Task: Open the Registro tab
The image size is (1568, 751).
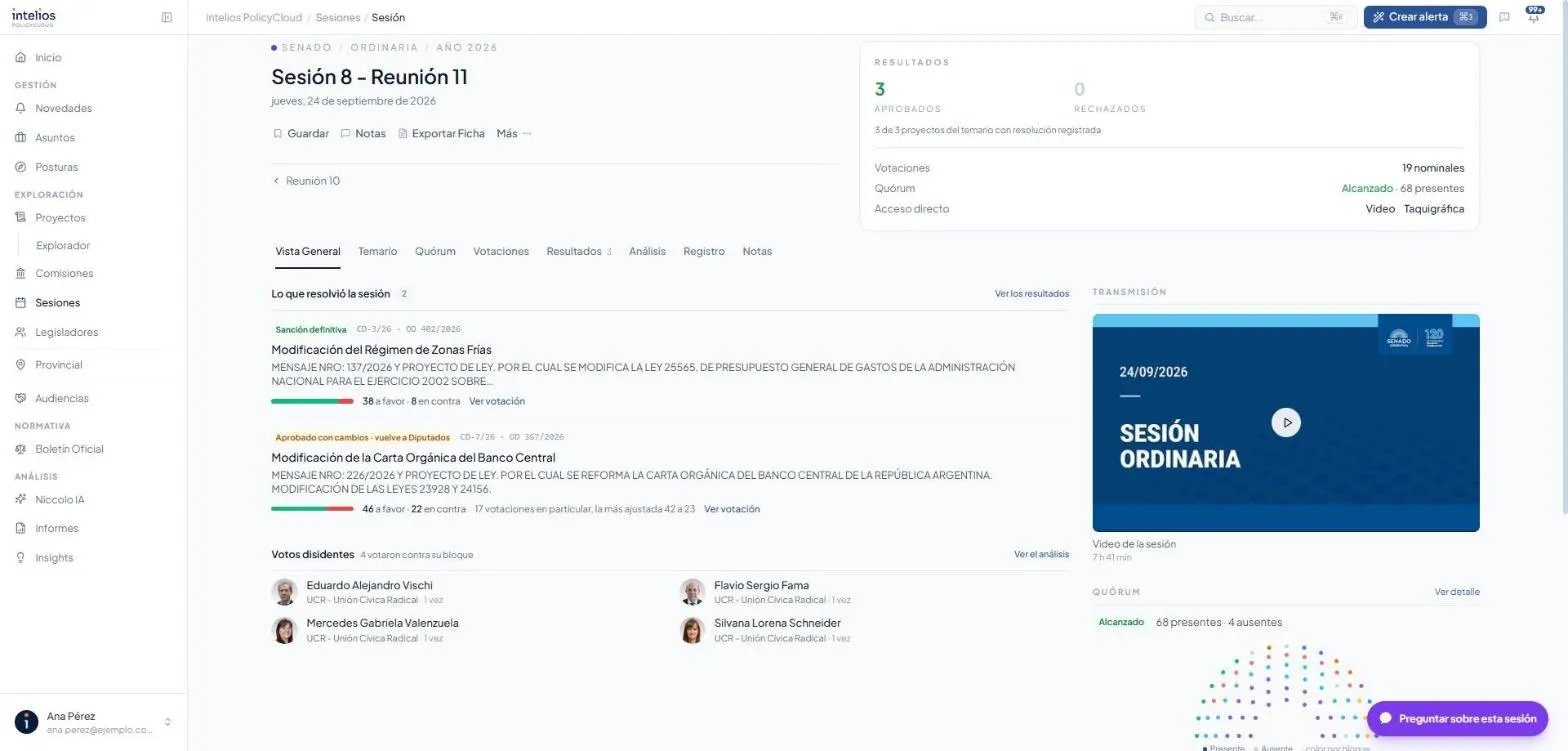Action: pyautogui.click(x=704, y=251)
